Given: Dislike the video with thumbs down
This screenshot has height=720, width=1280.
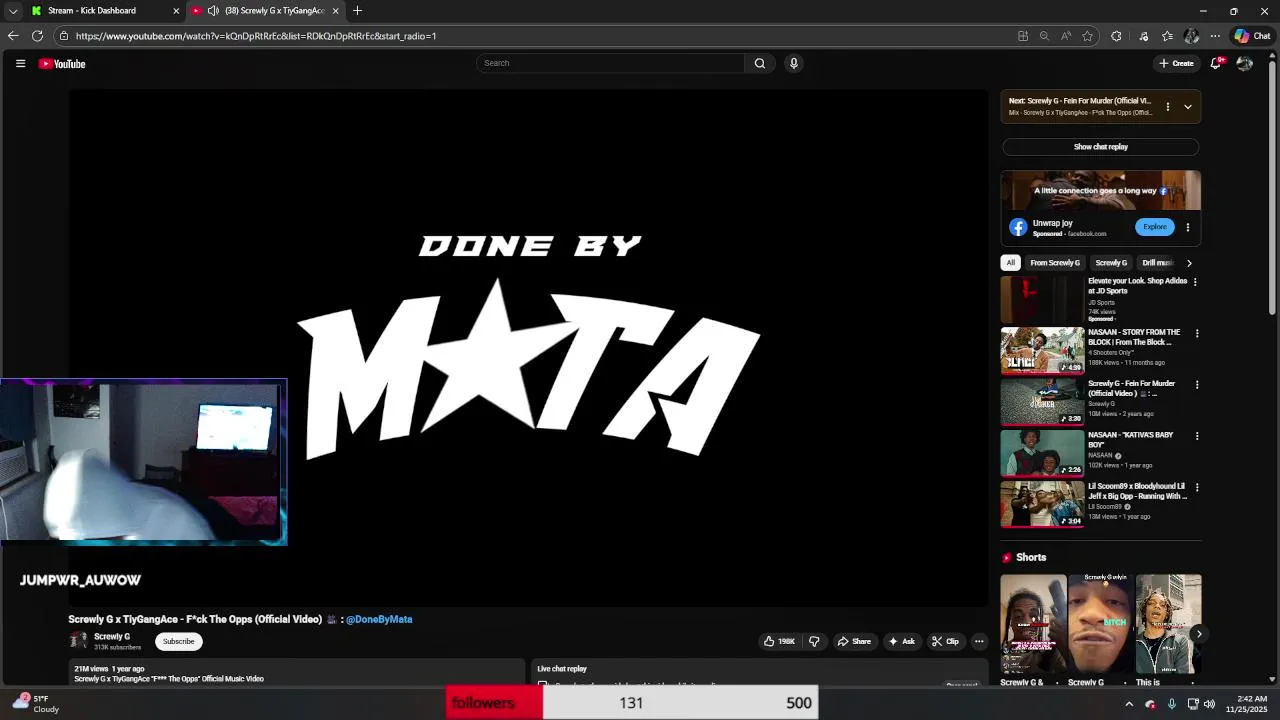Looking at the screenshot, I should [x=814, y=641].
